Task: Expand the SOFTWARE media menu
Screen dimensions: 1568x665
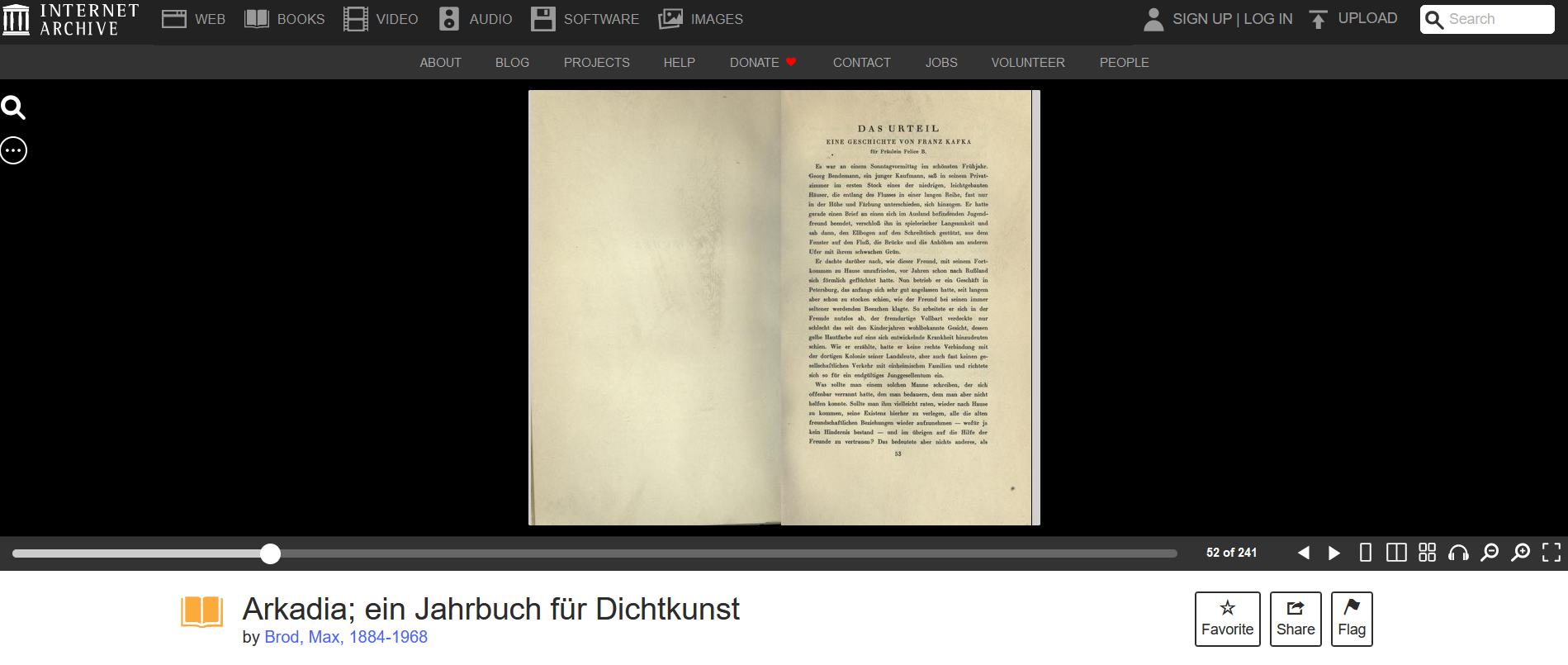Action: tap(585, 19)
